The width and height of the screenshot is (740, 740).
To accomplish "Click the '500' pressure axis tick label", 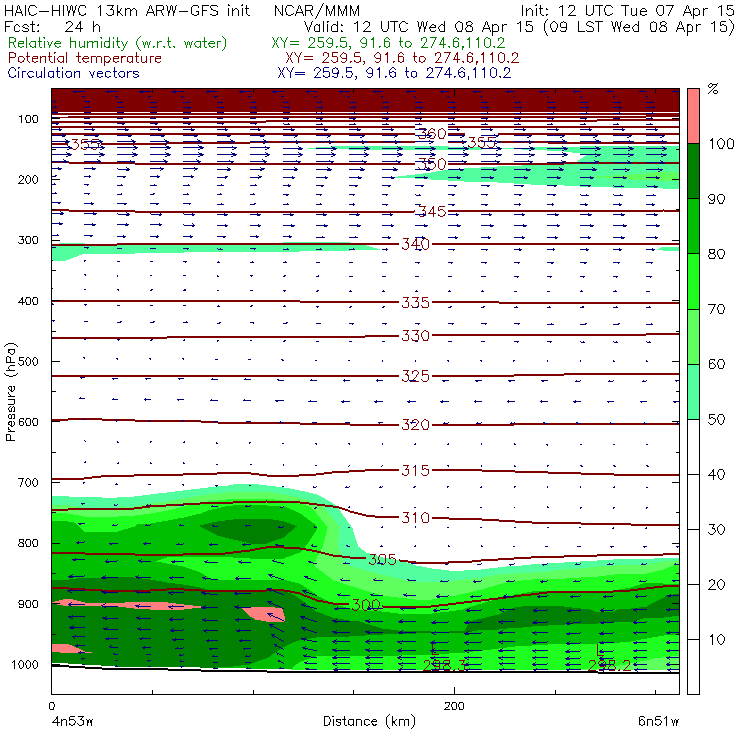I will (x=28, y=362).
